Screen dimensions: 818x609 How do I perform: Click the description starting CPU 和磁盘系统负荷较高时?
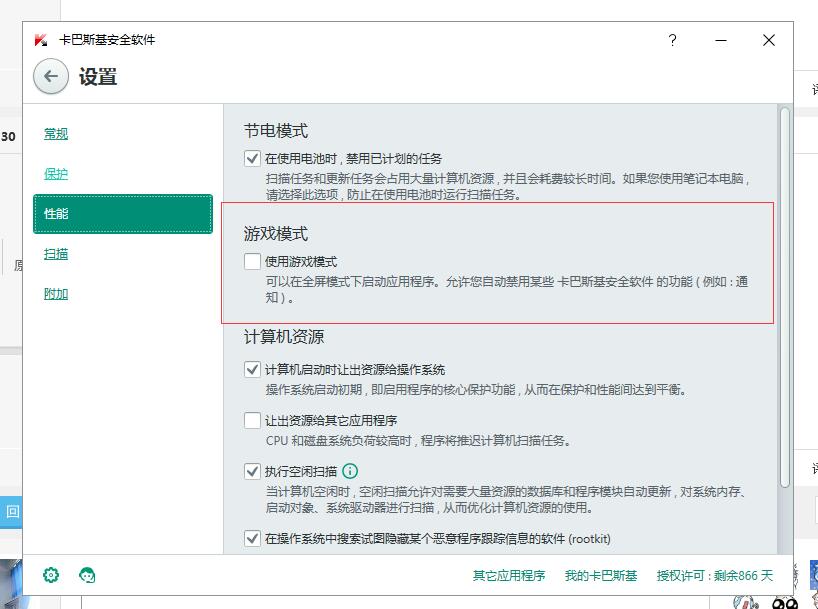(418, 441)
